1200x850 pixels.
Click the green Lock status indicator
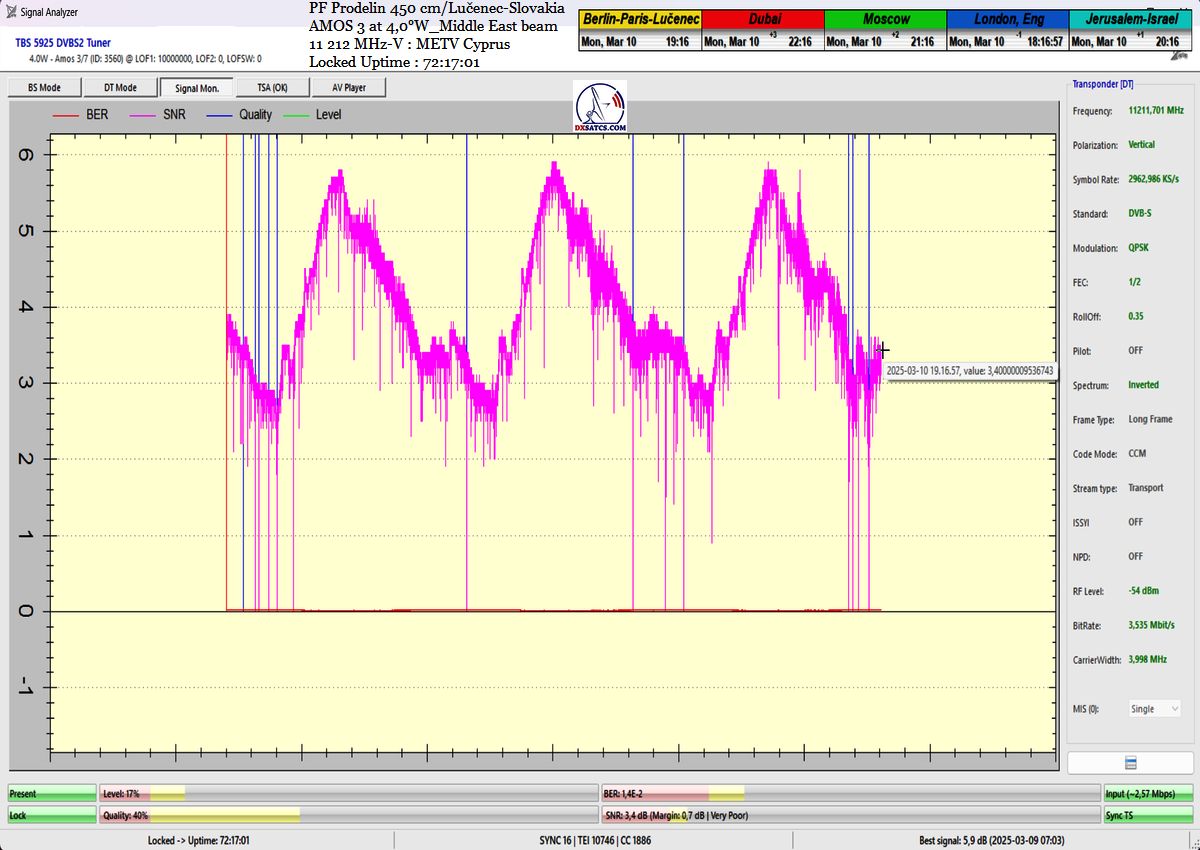click(52, 816)
